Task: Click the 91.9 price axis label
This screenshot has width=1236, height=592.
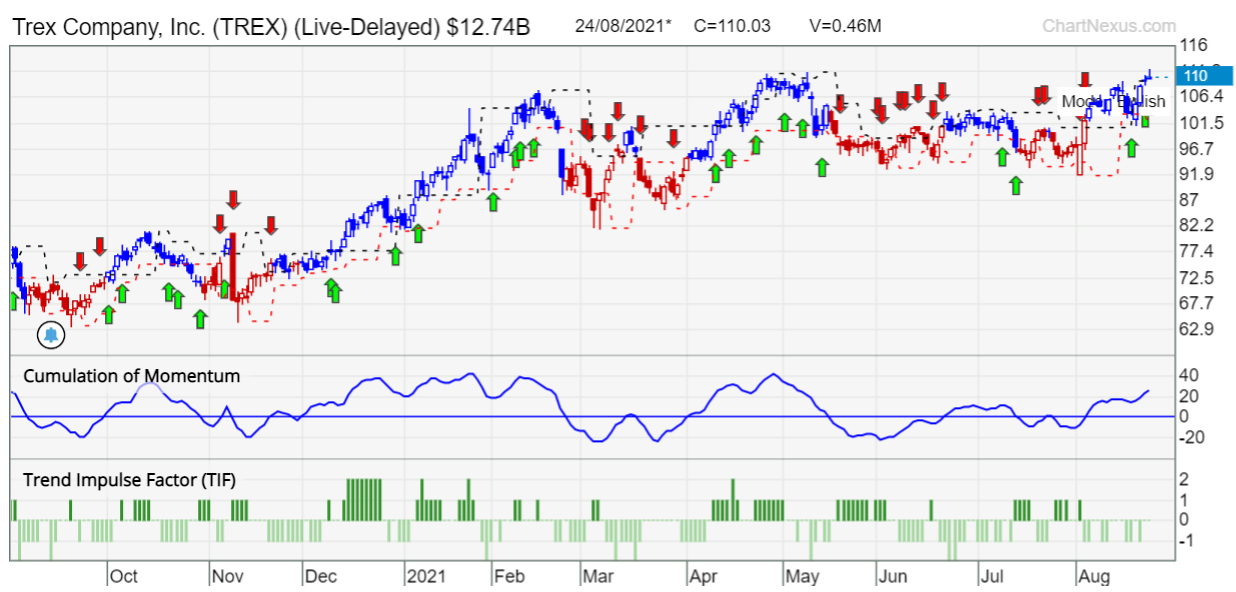Action: pyautogui.click(x=1197, y=174)
